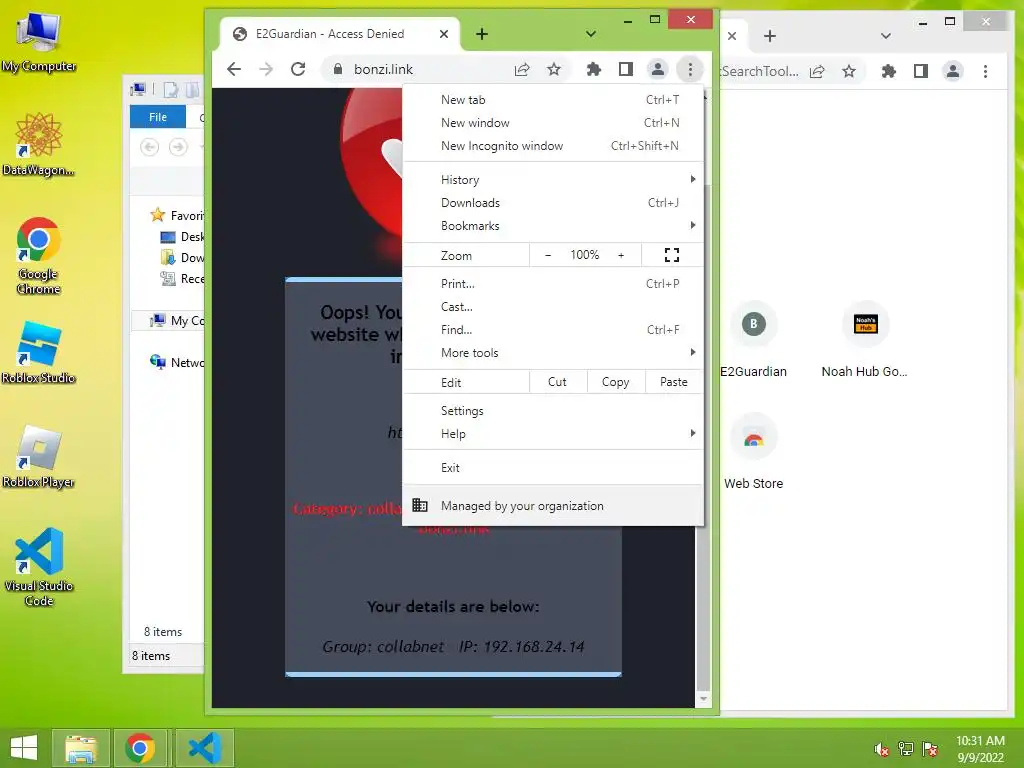Open the Windows Start button

tap(24, 748)
